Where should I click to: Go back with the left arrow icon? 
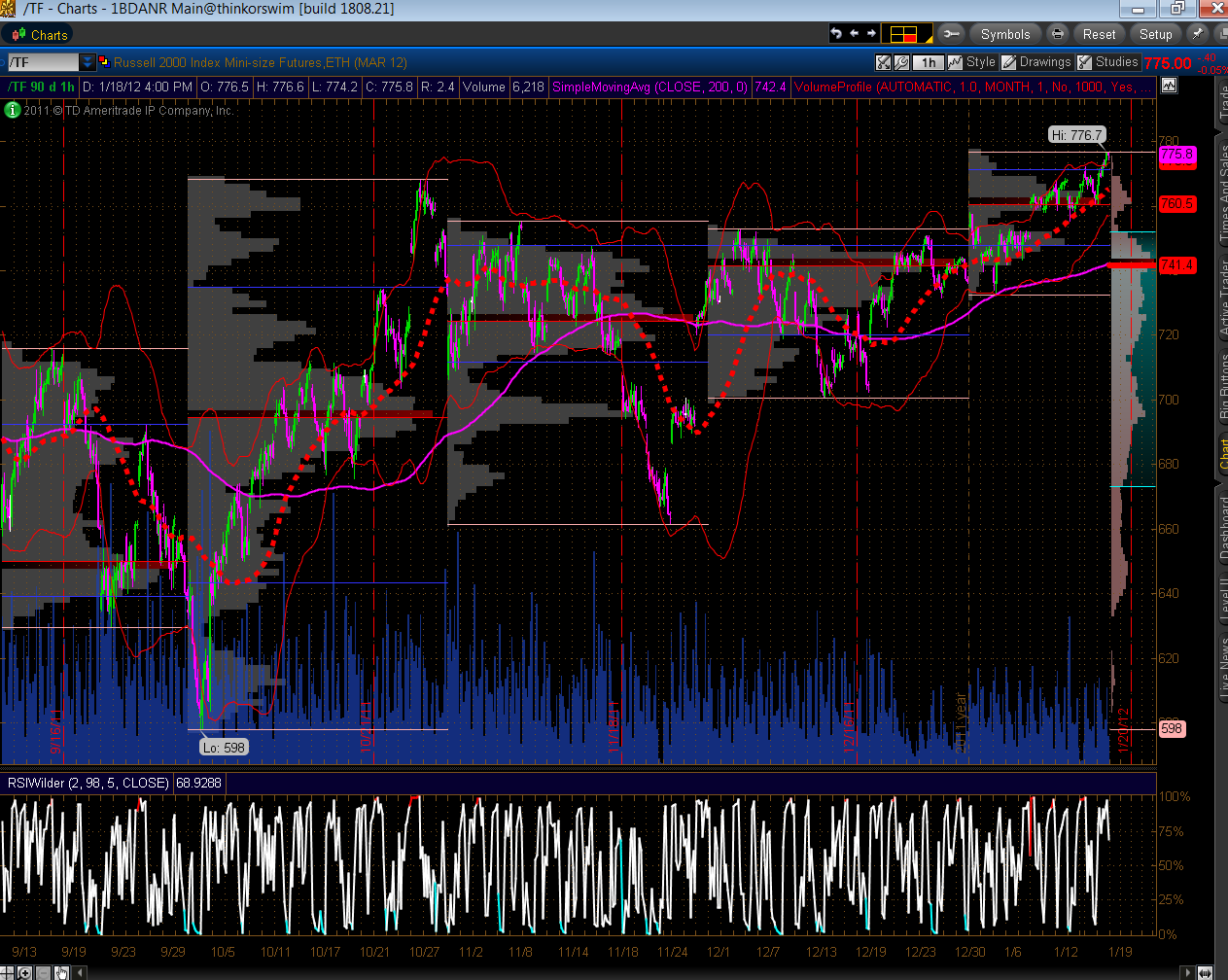pos(855,34)
